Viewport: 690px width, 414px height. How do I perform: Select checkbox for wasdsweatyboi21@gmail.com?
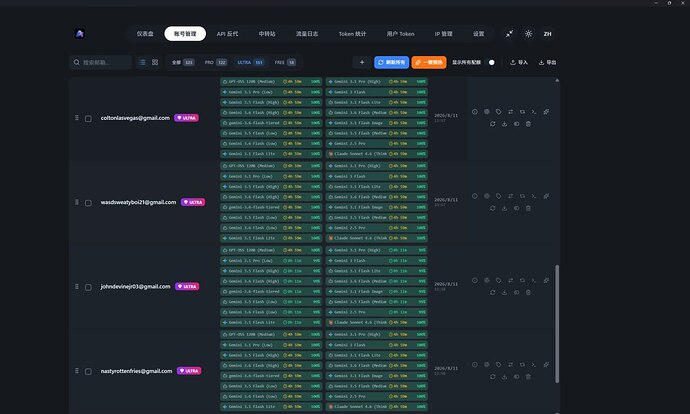[x=88, y=203]
